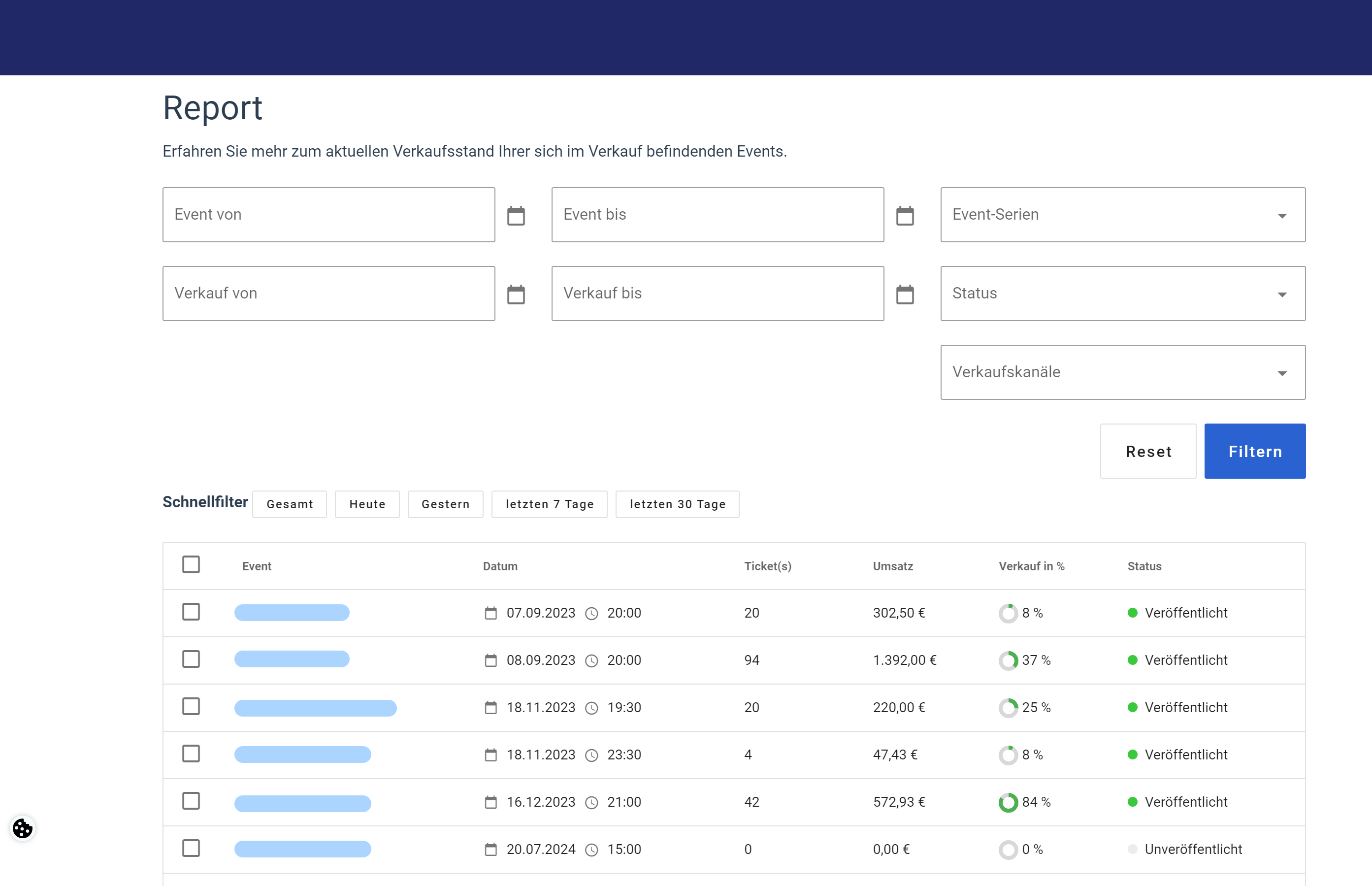Apply the Gesamt quick filter
Screen dimensions: 1372x886
[290, 504]
